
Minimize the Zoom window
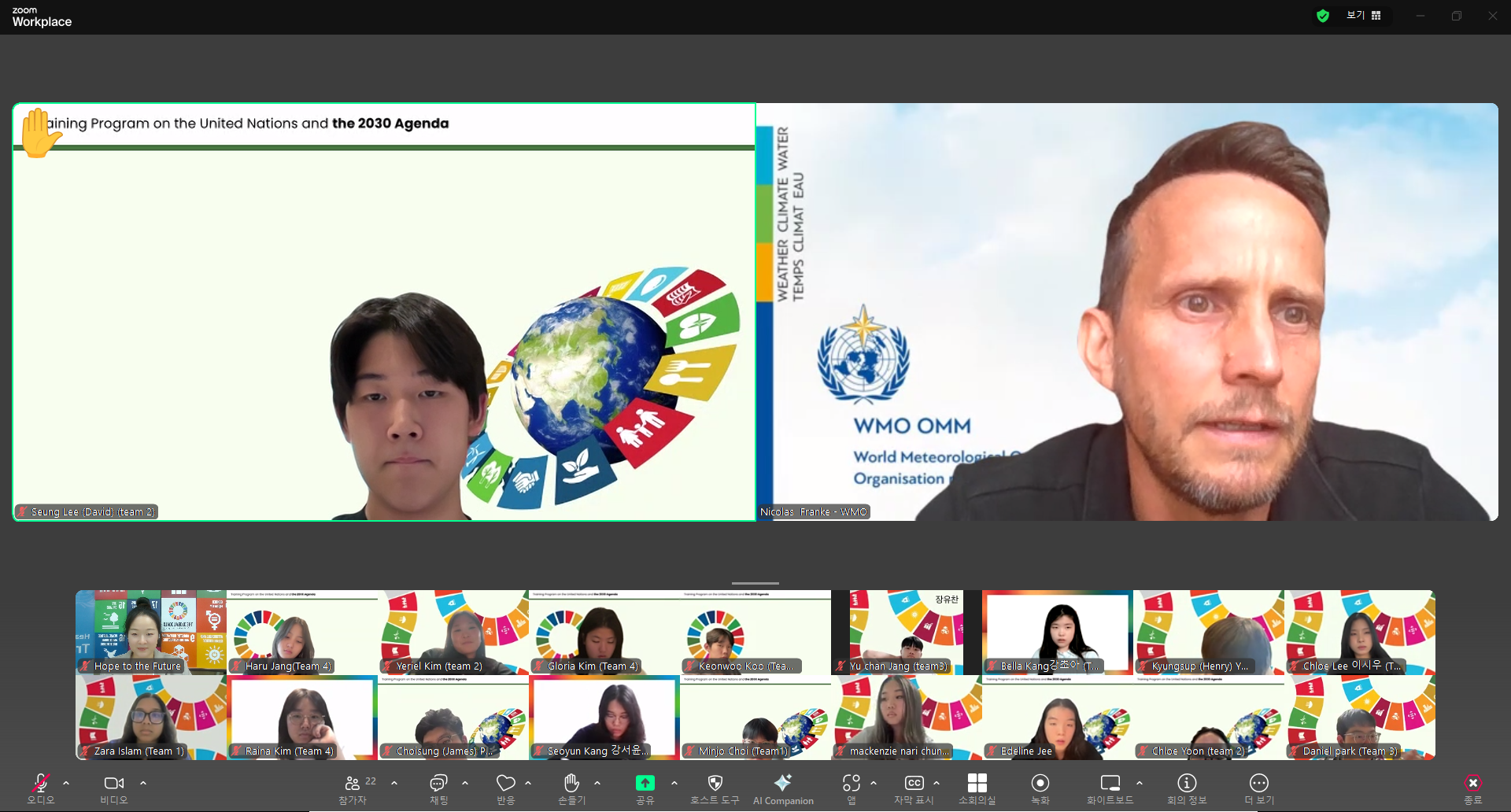tap(1420, 16)
